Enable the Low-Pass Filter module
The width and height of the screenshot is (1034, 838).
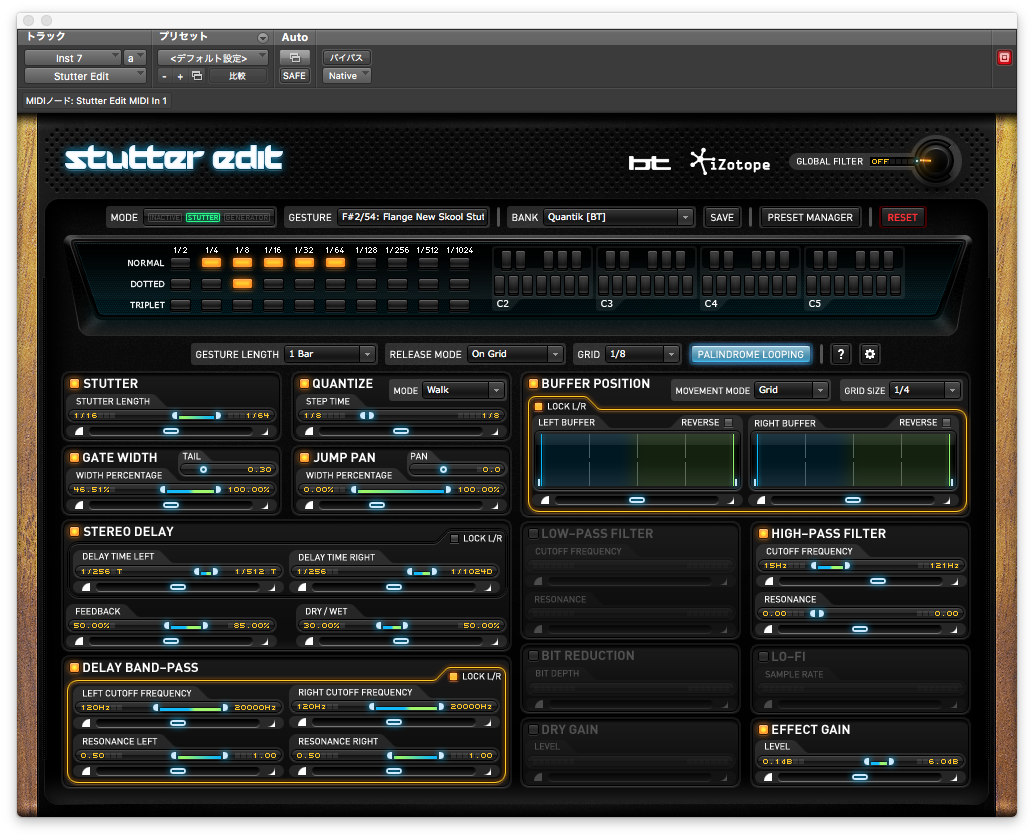pyautogui.click(x=533, y=533)
